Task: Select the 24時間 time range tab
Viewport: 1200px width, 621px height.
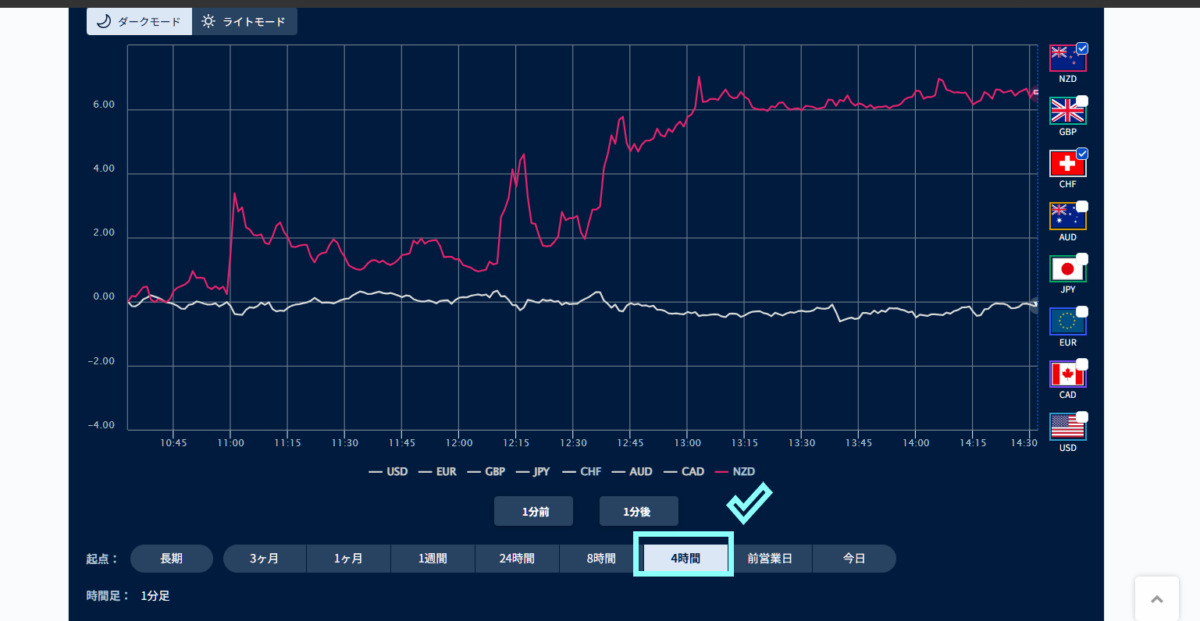Action: (517, 558)
